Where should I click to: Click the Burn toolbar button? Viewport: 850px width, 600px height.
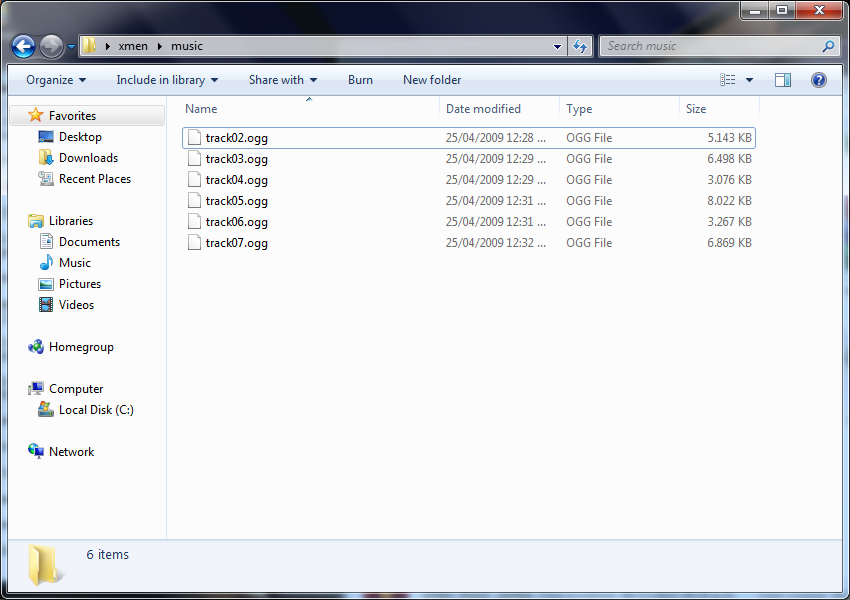(x=360, y=80)
